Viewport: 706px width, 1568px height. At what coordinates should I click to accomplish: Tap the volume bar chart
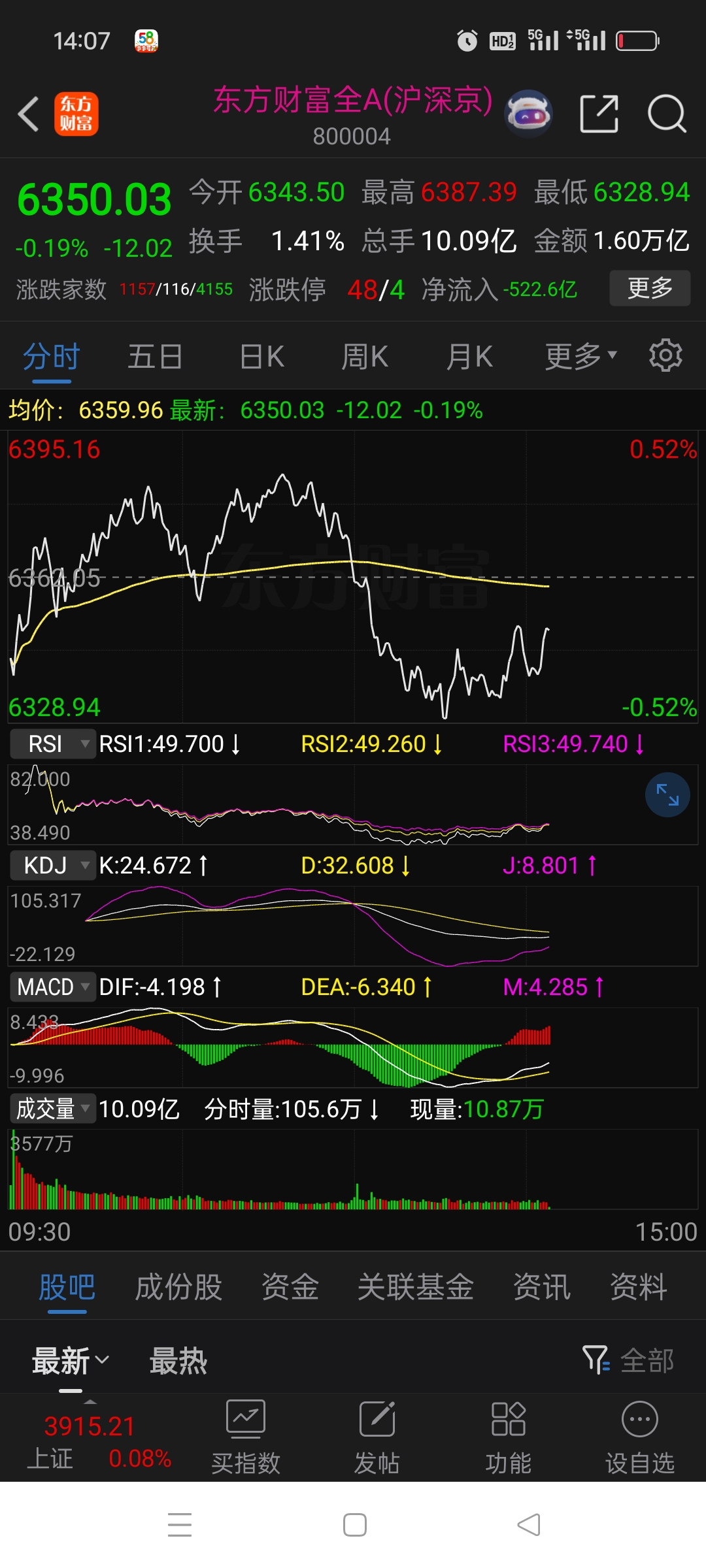click(x=353, y=1169)
